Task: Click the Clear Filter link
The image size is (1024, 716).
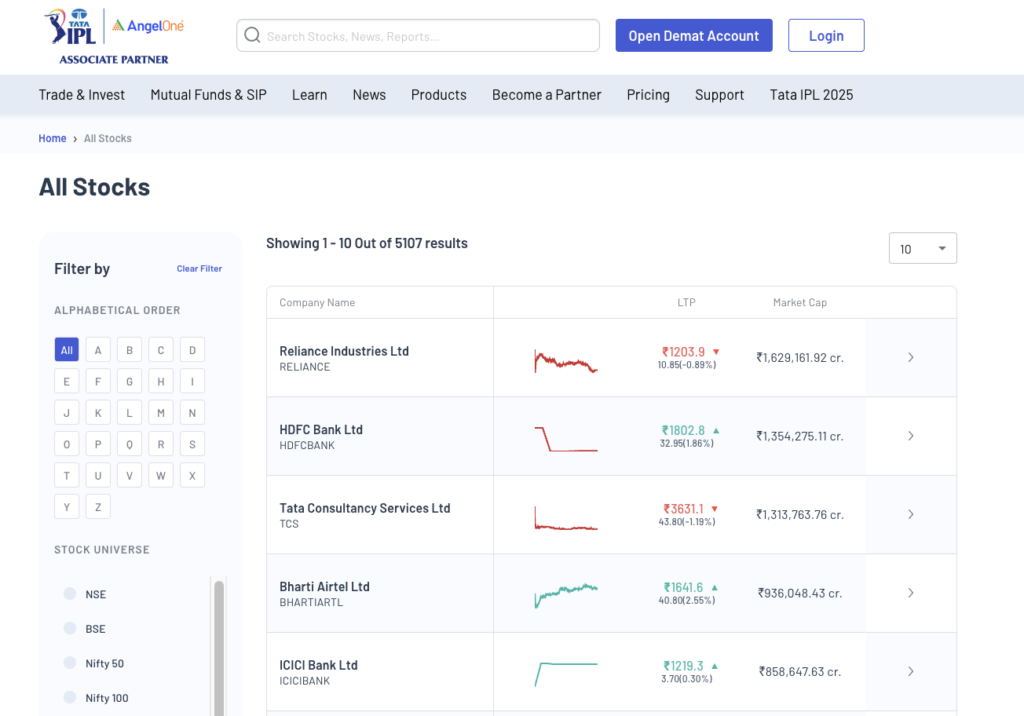Action: pos(199,268)
